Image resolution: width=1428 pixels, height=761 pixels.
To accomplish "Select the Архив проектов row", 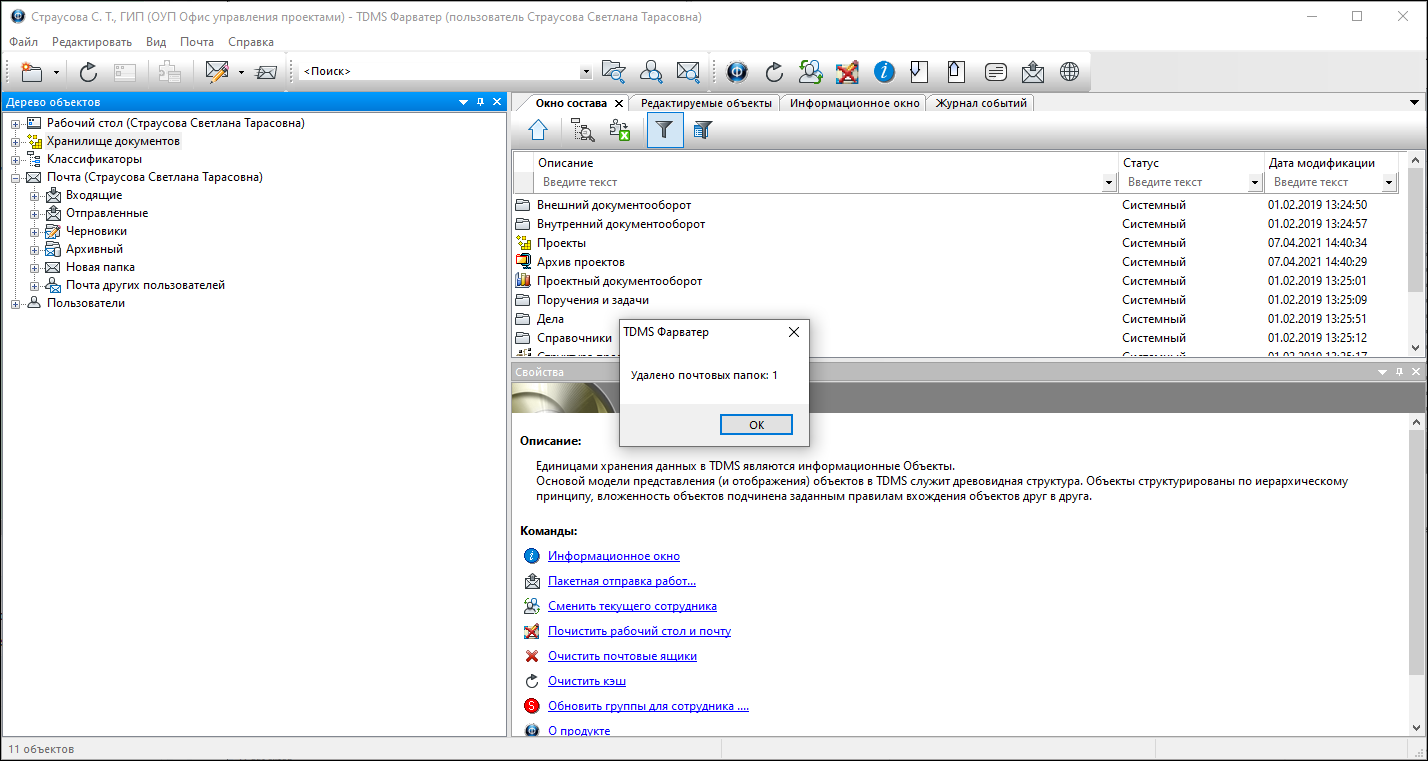I will (x=581, y=262).
